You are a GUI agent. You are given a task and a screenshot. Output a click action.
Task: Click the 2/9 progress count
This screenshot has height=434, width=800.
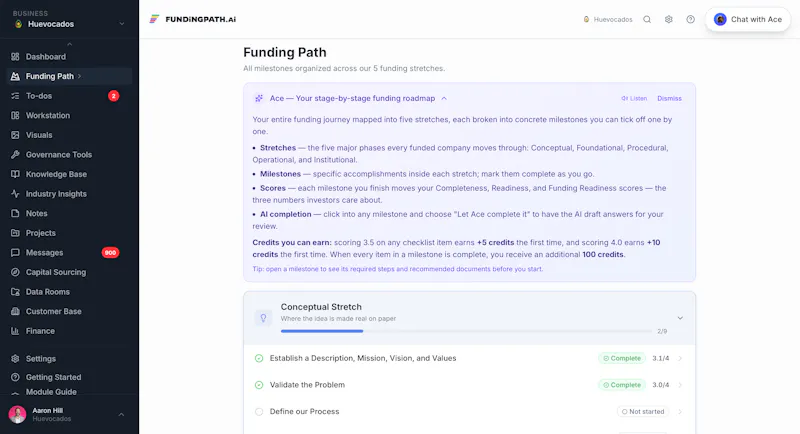[x=662, y=331]
